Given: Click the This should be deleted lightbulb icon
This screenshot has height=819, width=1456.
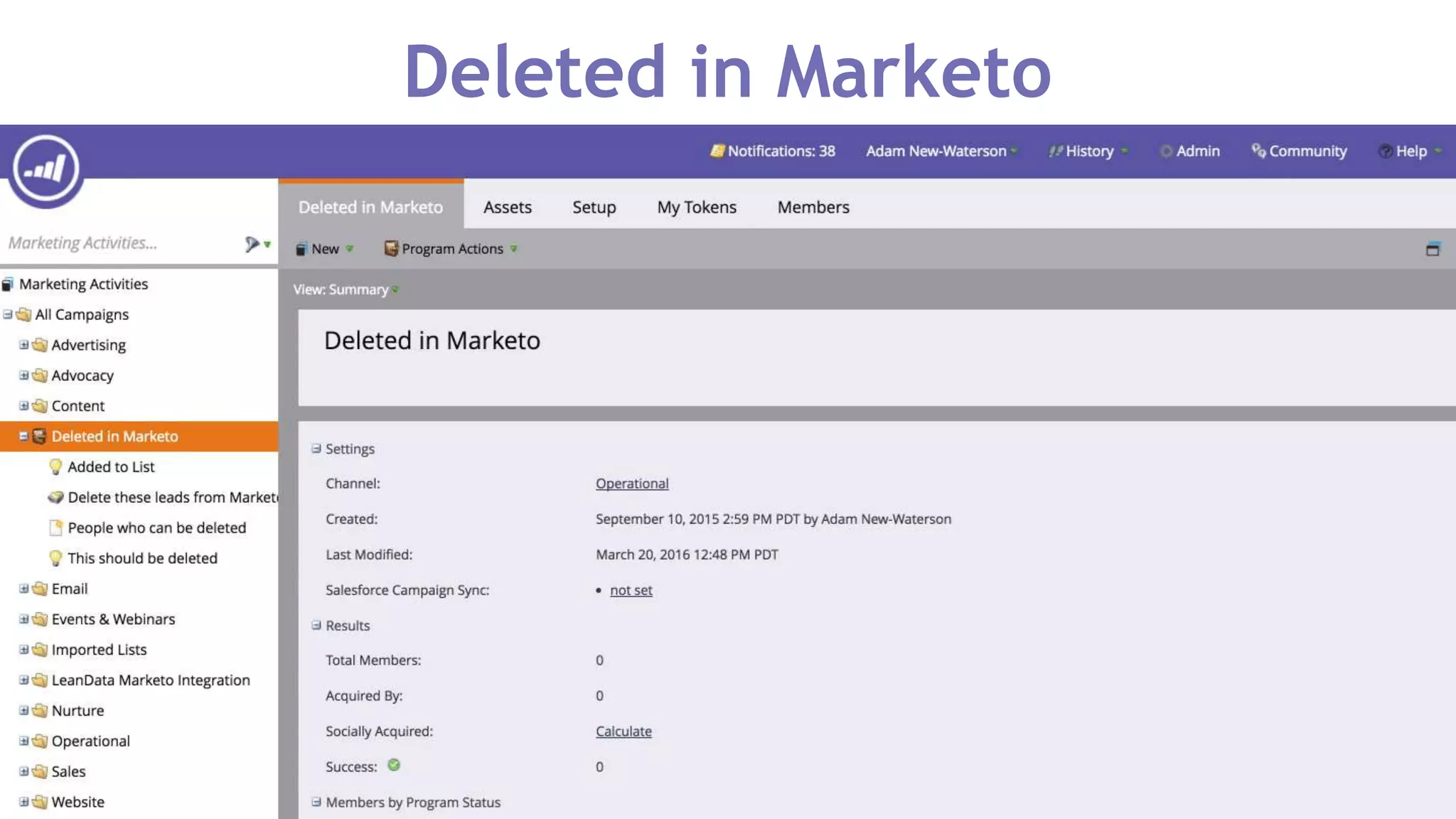Looking at the screenshot, I should click(x=55, y=559).
